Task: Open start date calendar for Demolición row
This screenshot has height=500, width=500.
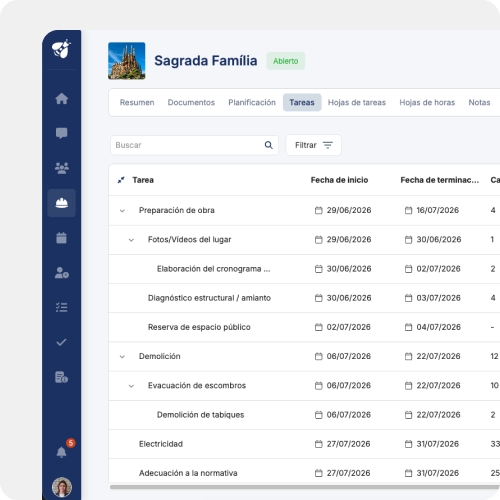Action: (x=319, y=356)
